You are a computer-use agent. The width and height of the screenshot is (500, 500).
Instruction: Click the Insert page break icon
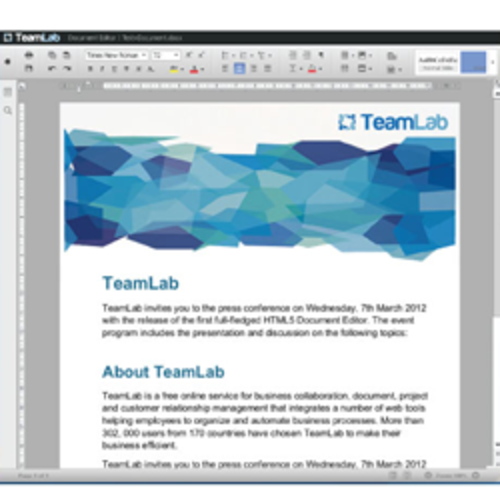[x=345, y=69]
